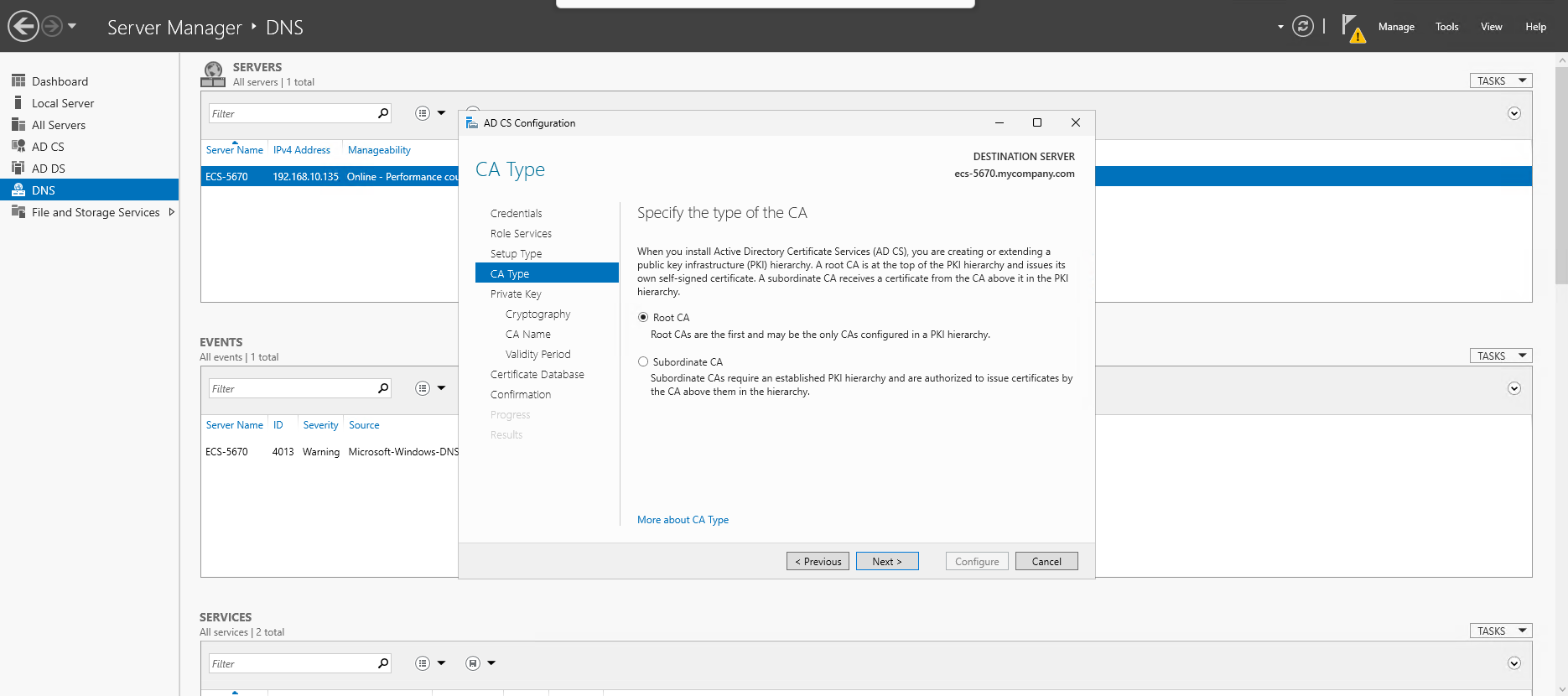The height and width of the screenshot is (696, 1568).
Task: Select the Subordinate CA radio option
Action: click(643, 362)
